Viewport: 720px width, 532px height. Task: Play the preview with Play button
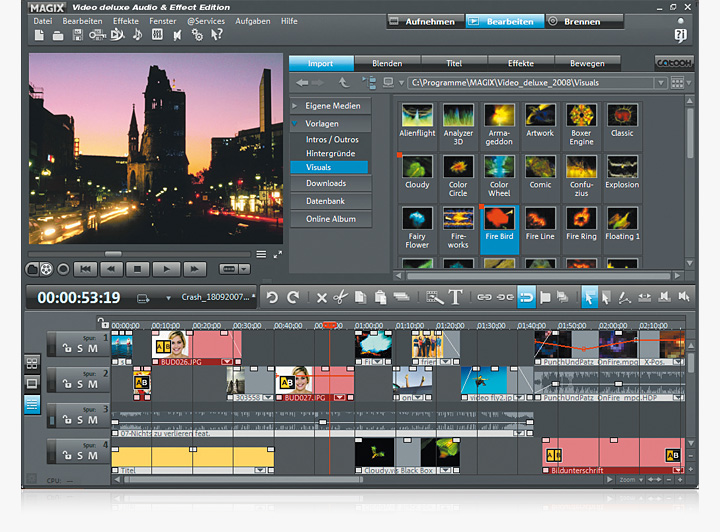tap(166, 269)
